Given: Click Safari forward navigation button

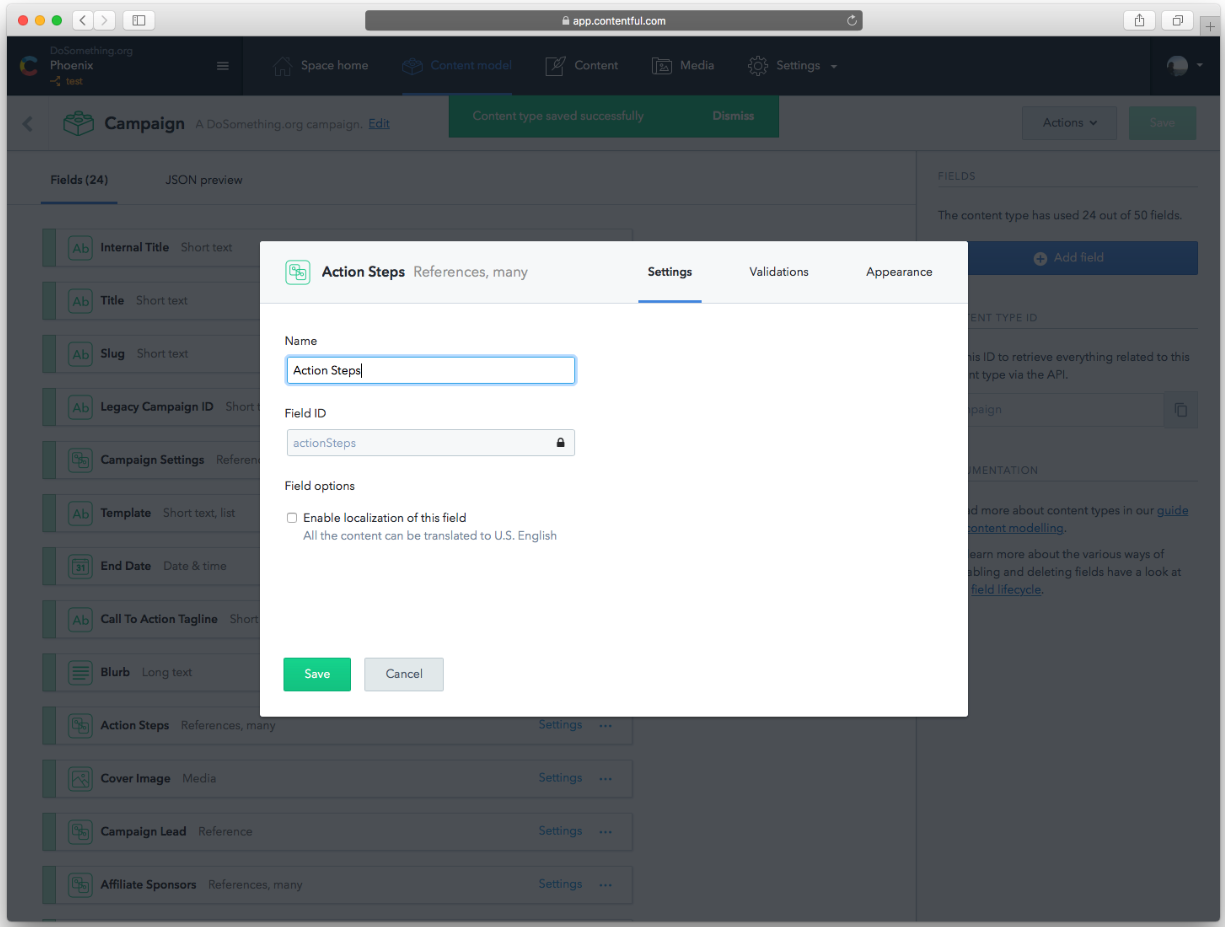Looking at the screenshot, I should (x=104, y=20).
